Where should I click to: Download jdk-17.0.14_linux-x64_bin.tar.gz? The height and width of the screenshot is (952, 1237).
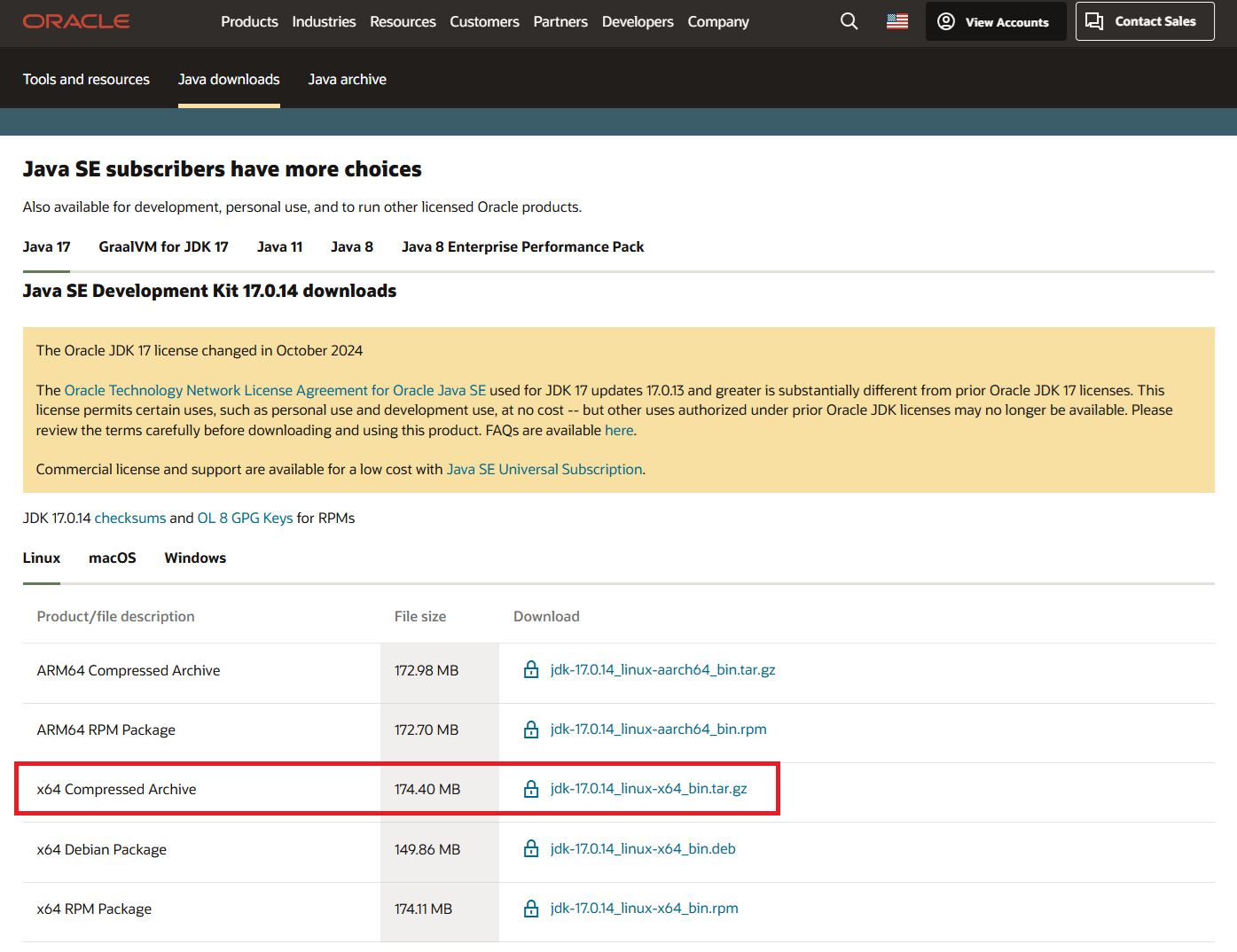coord(648,788)
